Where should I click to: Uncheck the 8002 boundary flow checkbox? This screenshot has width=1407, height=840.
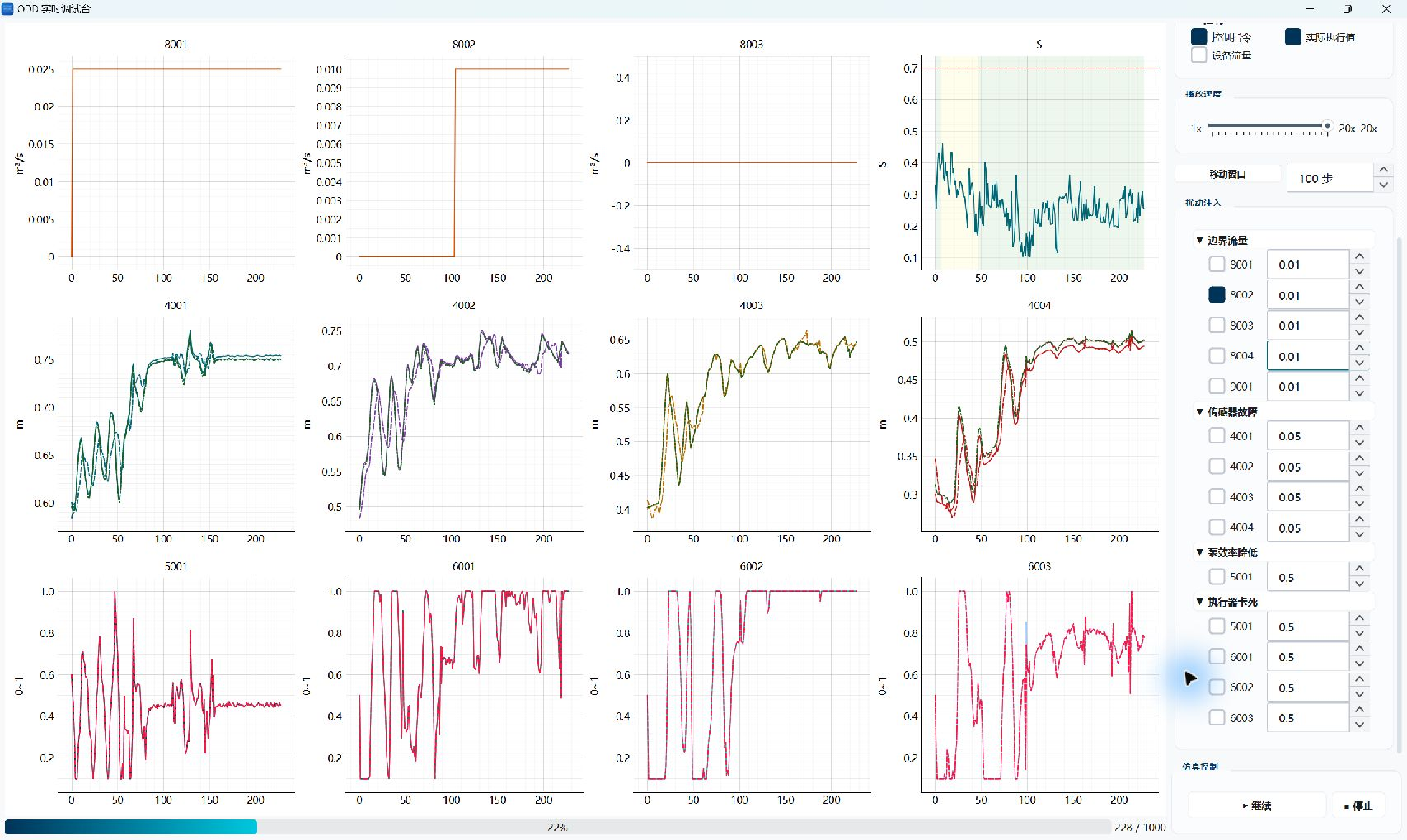(x=1217, y=294)
